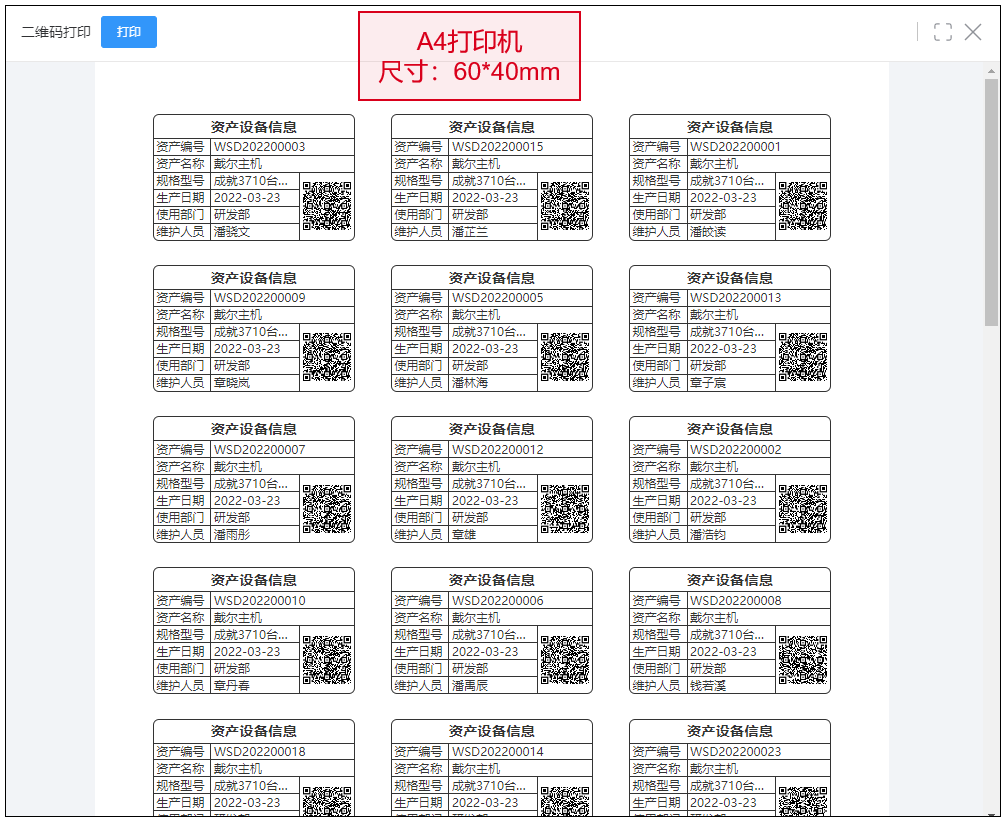Click the QR code on label WSD202200008
The width and height of the screenshot is (1008, 824).
coord(803,660)
